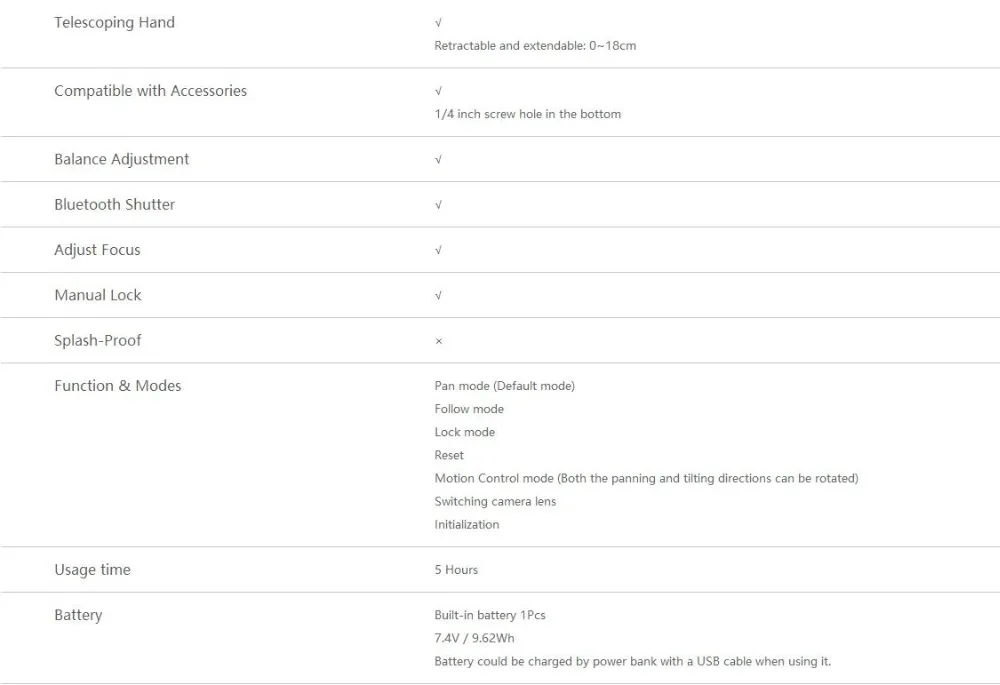
Task: Click the Switching camera lens entry
Action: point(495,501)
